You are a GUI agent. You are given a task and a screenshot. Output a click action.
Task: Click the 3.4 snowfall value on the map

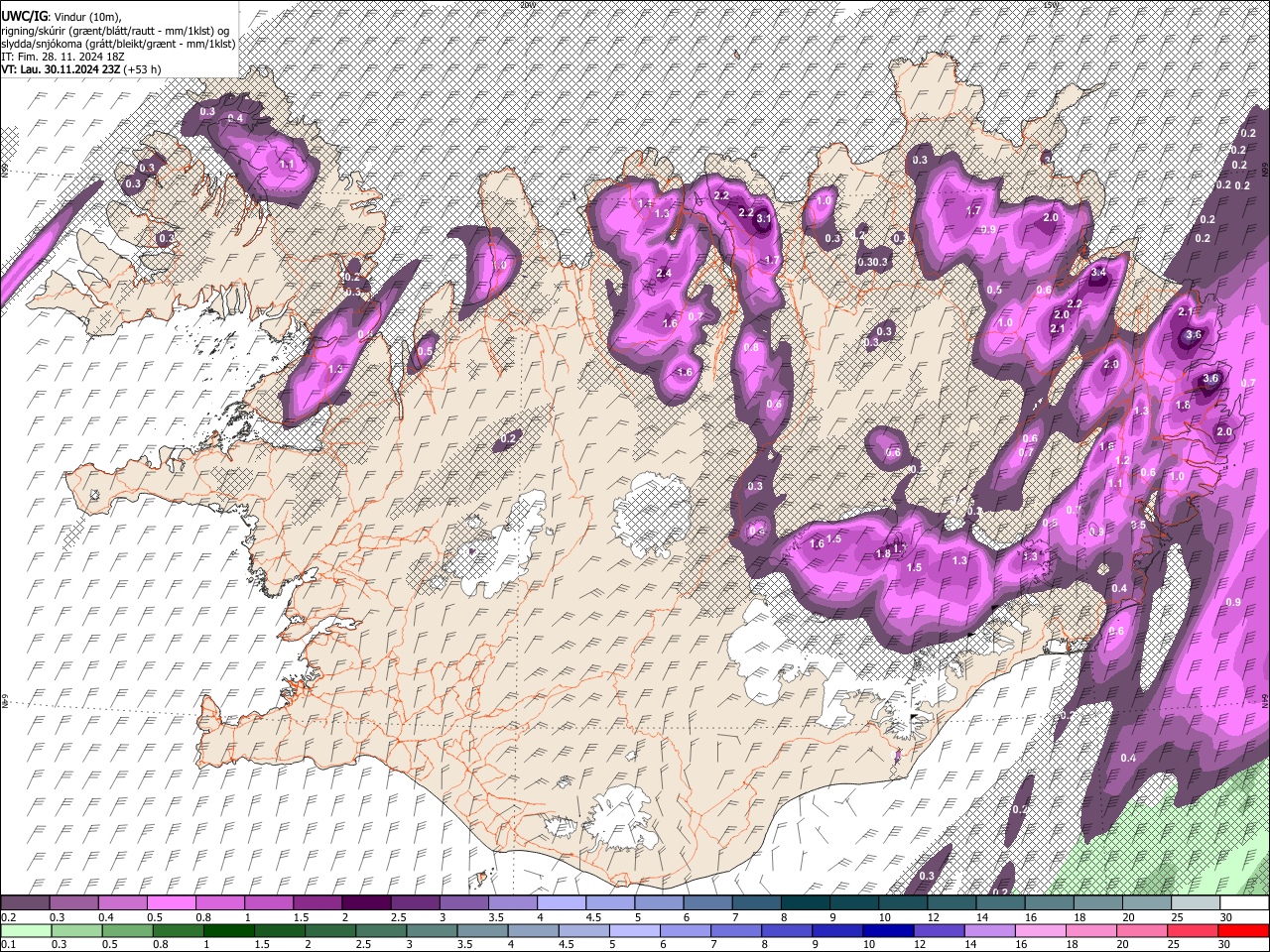(1098, 273)
